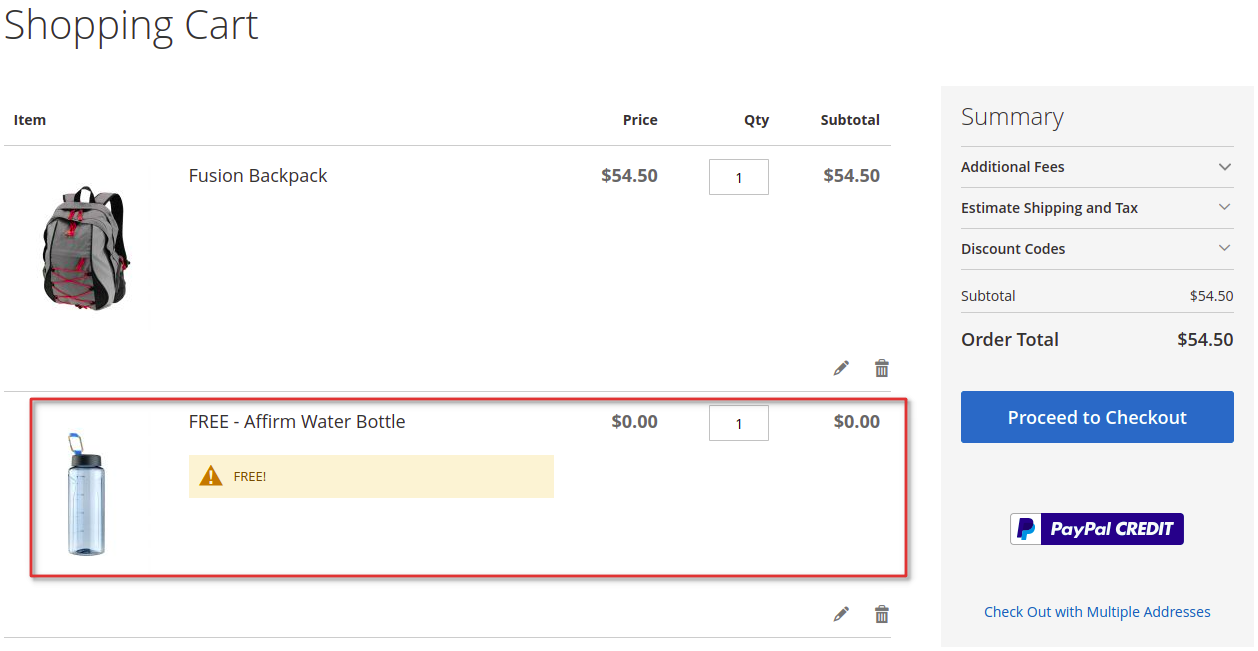Screen dimensions: 1258x651
Task: Click pencil icon for FREE Affirm Water Bottle
Action: pyautogui.click(x=841, y=614)
